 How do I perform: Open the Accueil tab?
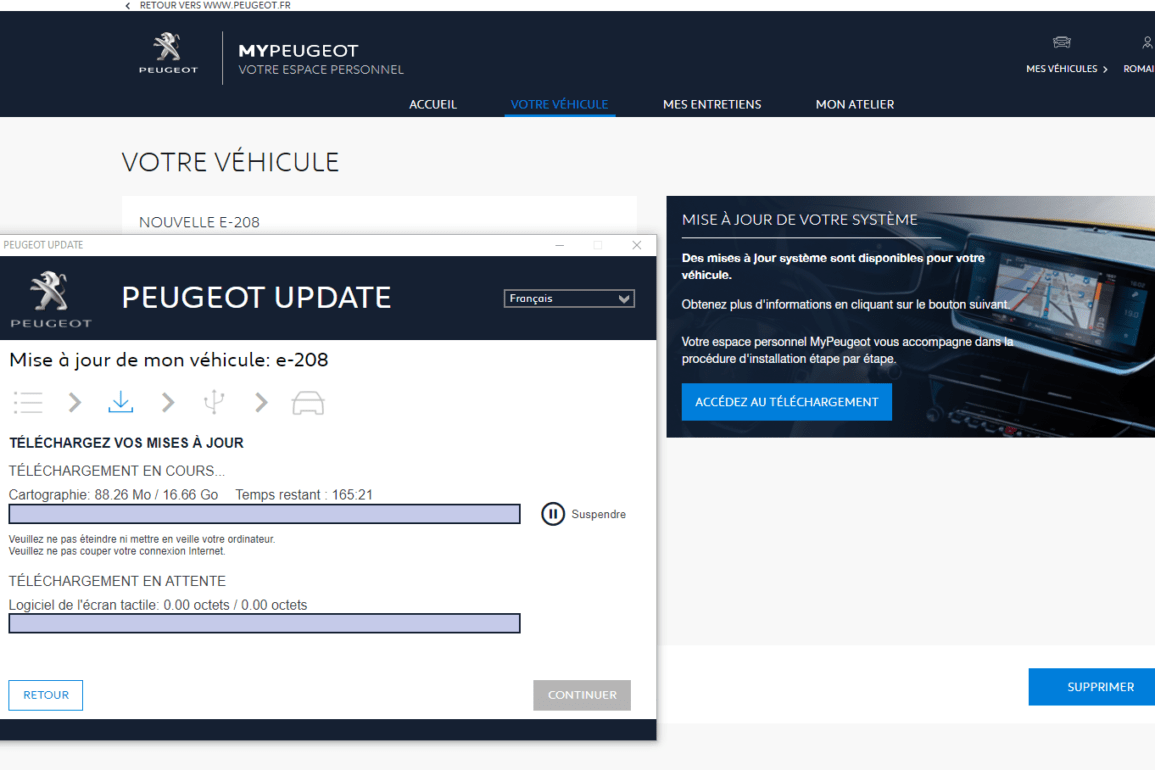click(x=433, y=104)
